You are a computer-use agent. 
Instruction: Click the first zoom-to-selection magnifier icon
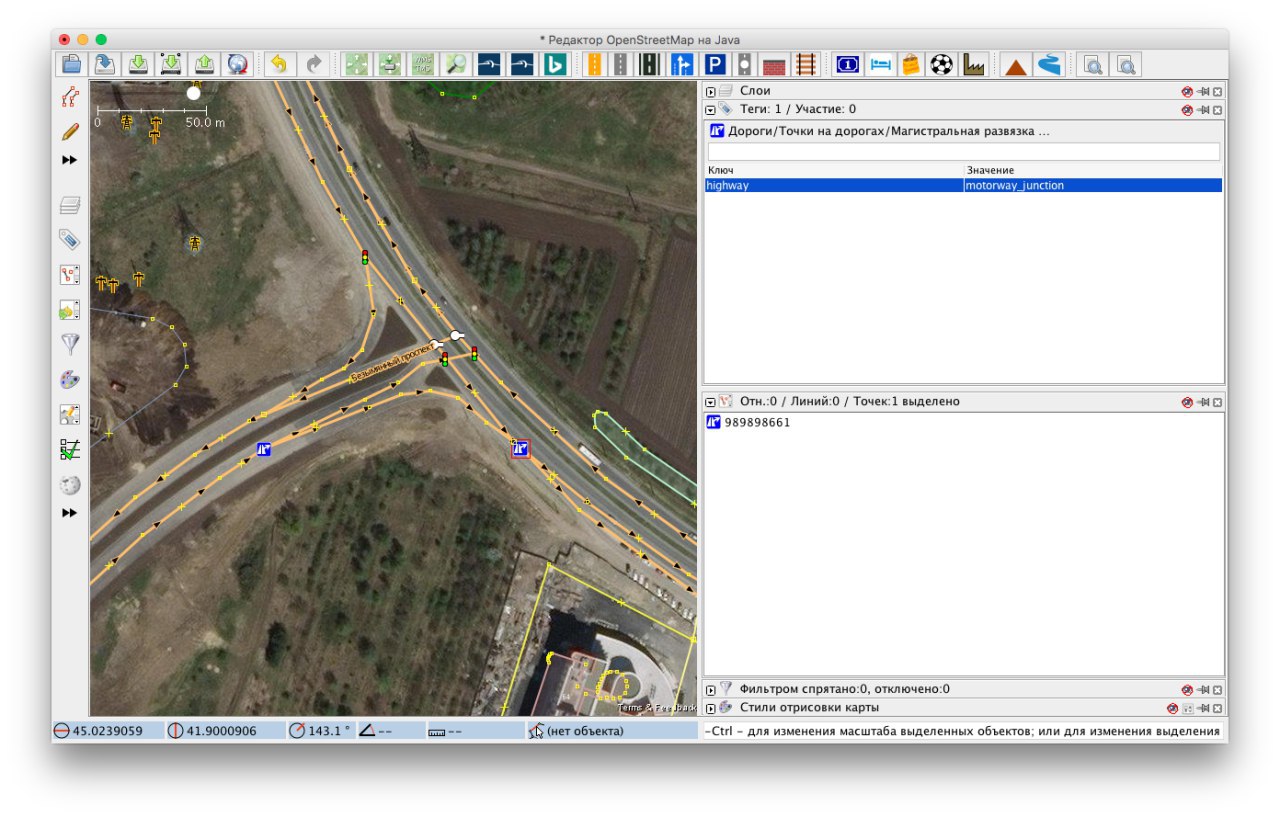(1094, 65)
